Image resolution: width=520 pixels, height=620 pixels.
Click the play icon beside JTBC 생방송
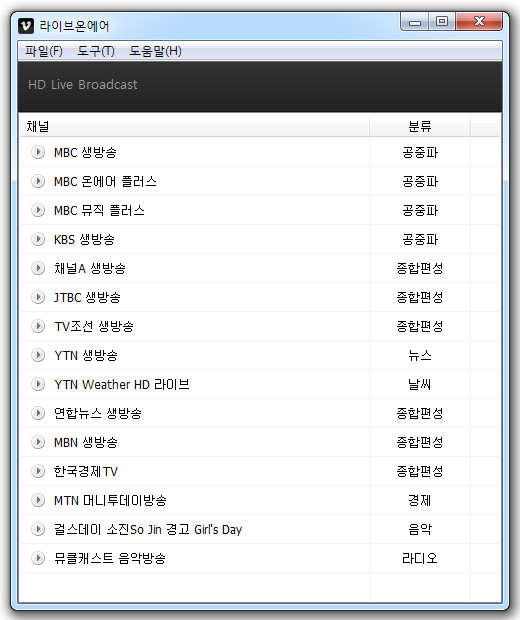[38, 297]
